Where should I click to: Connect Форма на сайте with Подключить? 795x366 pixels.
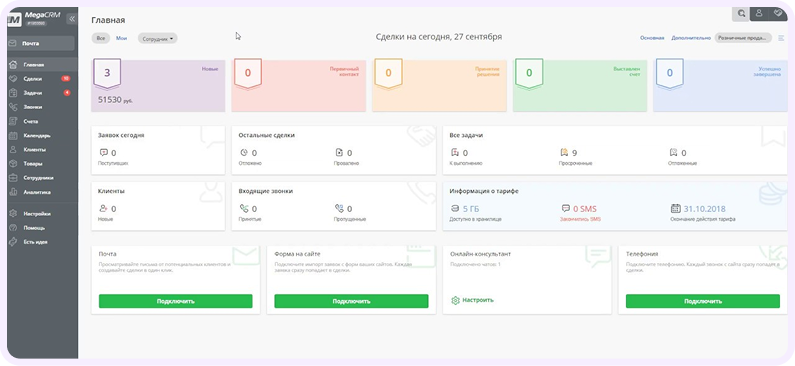click(x=351, y=301)
